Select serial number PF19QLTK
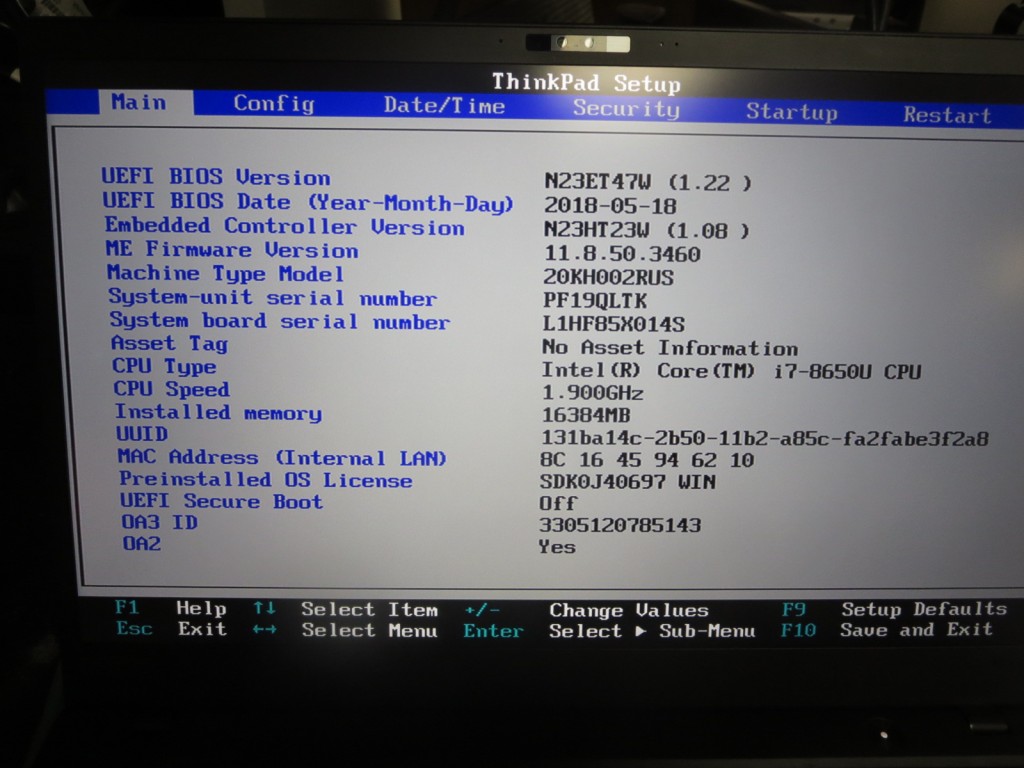The image size is (1024, 768). (595, 300)
